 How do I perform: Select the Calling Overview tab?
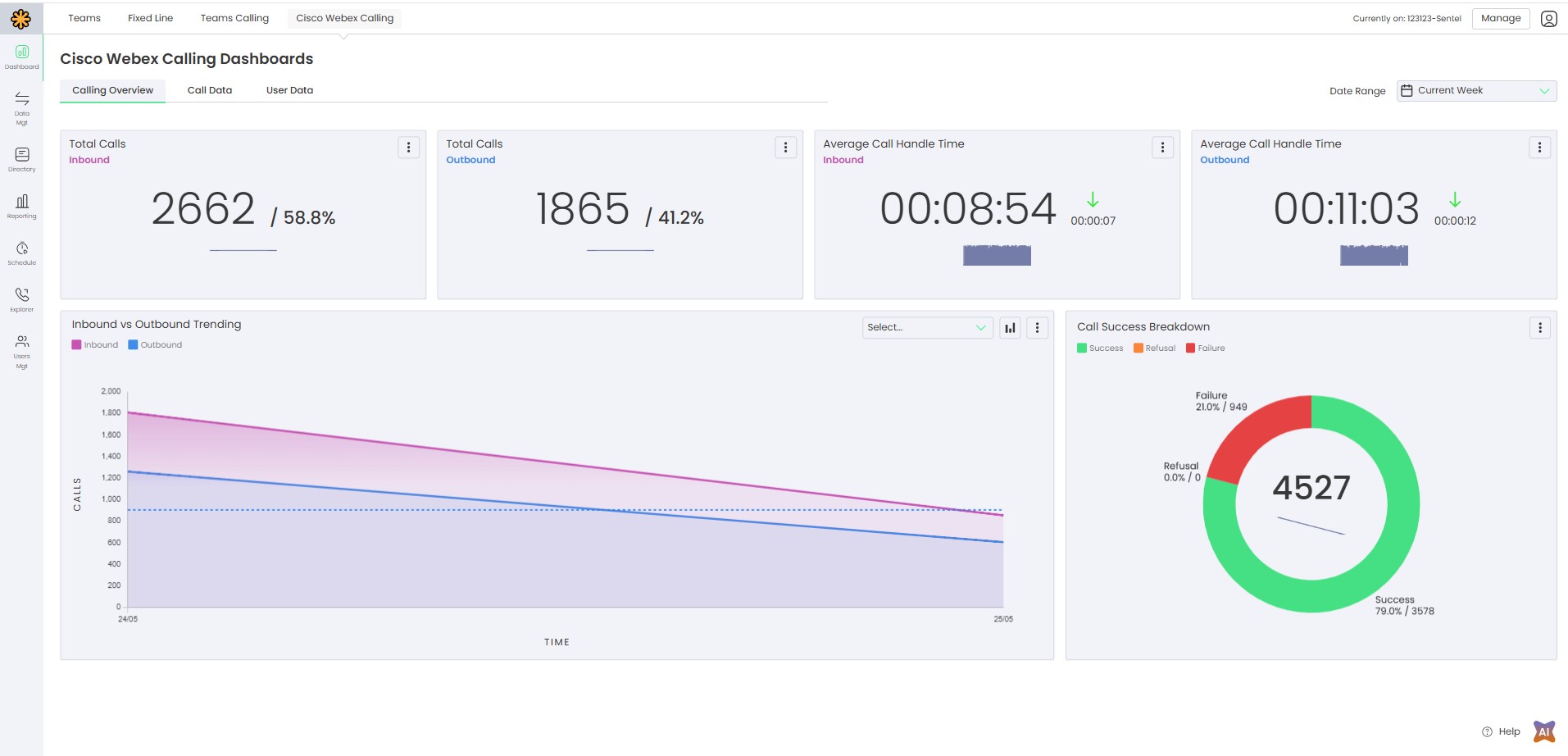click(x=113, y=90)
